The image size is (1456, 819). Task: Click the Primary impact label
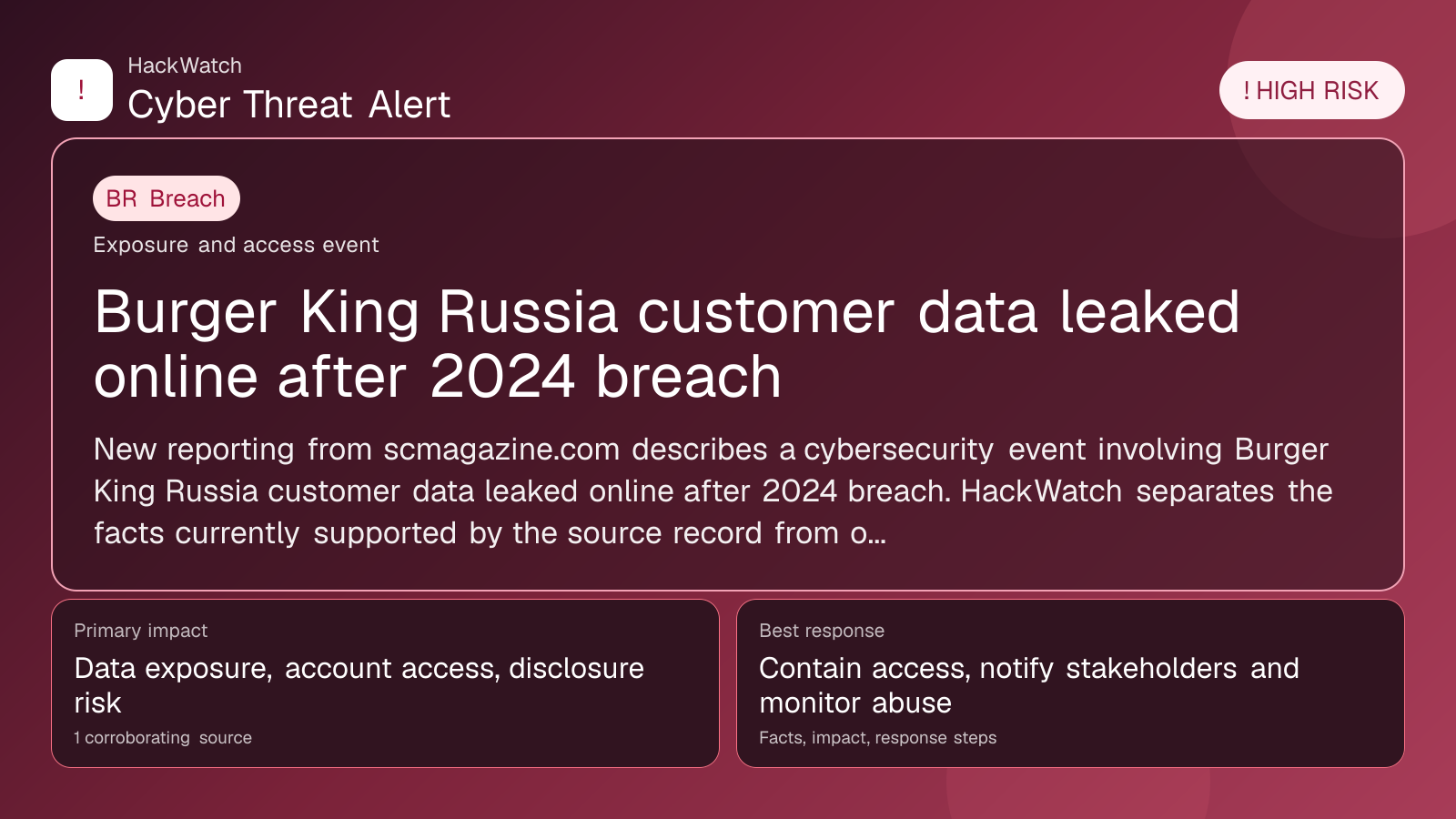[141, 631]
